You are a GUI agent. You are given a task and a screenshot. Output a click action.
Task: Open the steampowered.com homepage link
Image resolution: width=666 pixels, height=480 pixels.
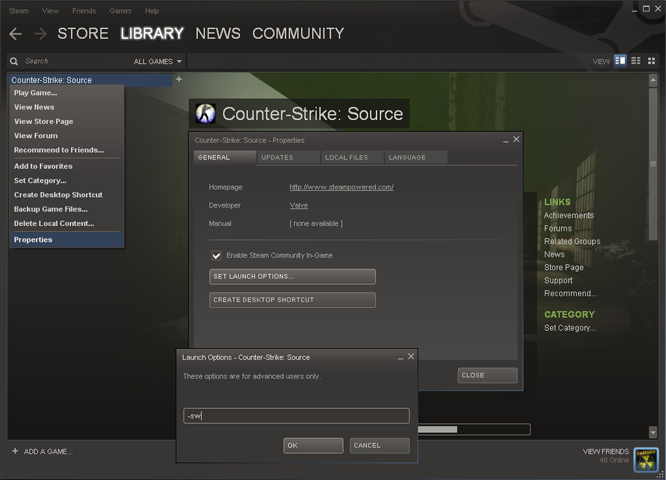(341, 187)
